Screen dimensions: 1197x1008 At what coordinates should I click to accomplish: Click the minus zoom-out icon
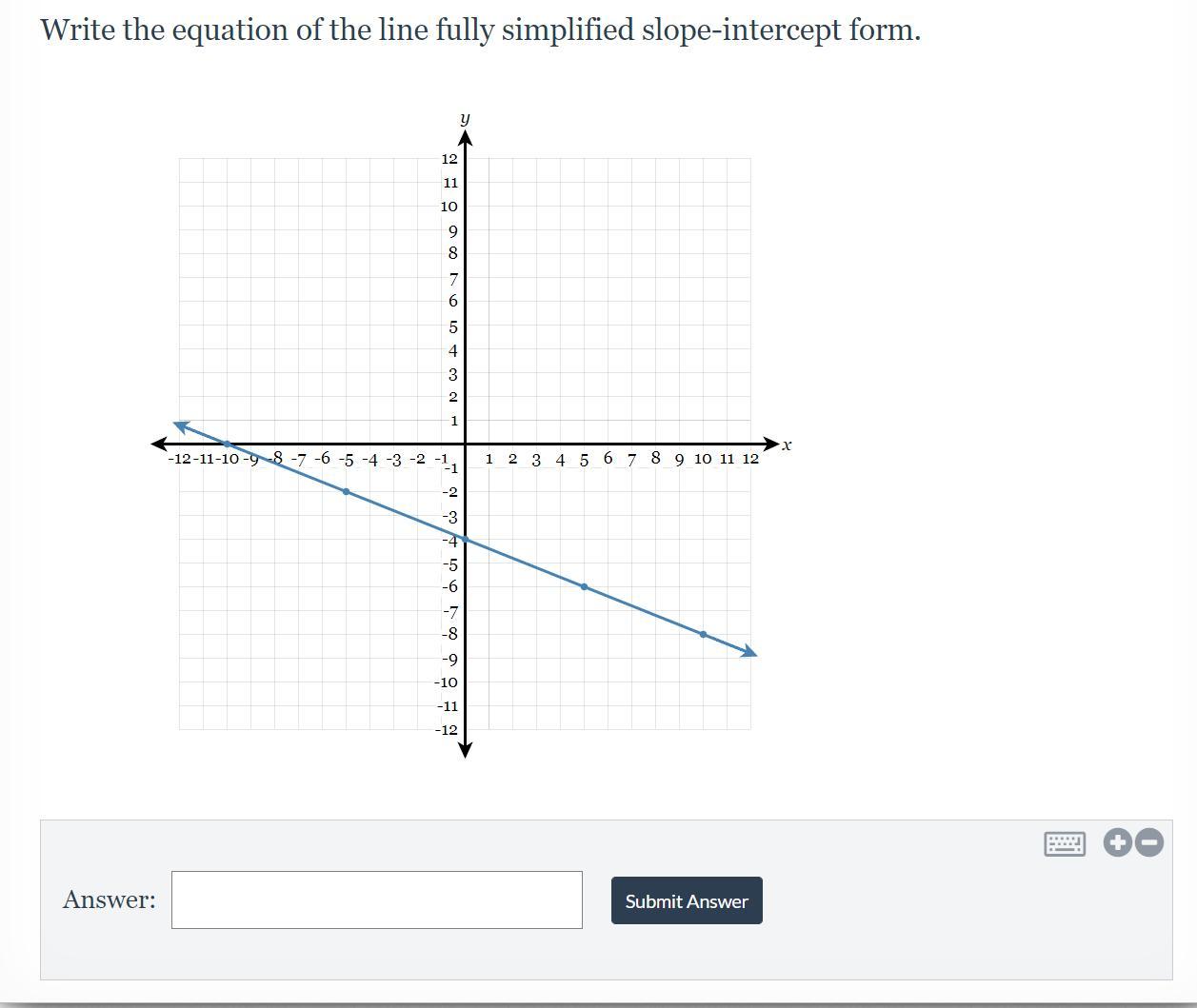tap(1149, 842)
